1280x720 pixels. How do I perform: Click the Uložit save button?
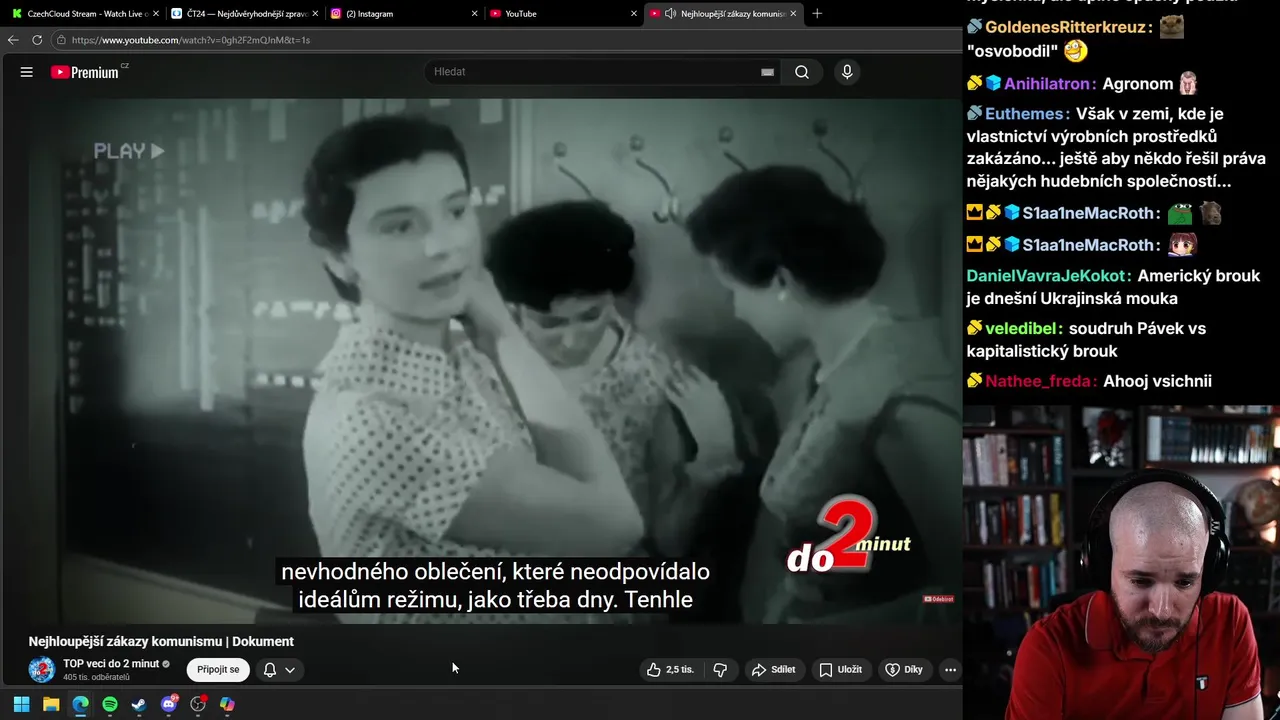click(840, 670)
